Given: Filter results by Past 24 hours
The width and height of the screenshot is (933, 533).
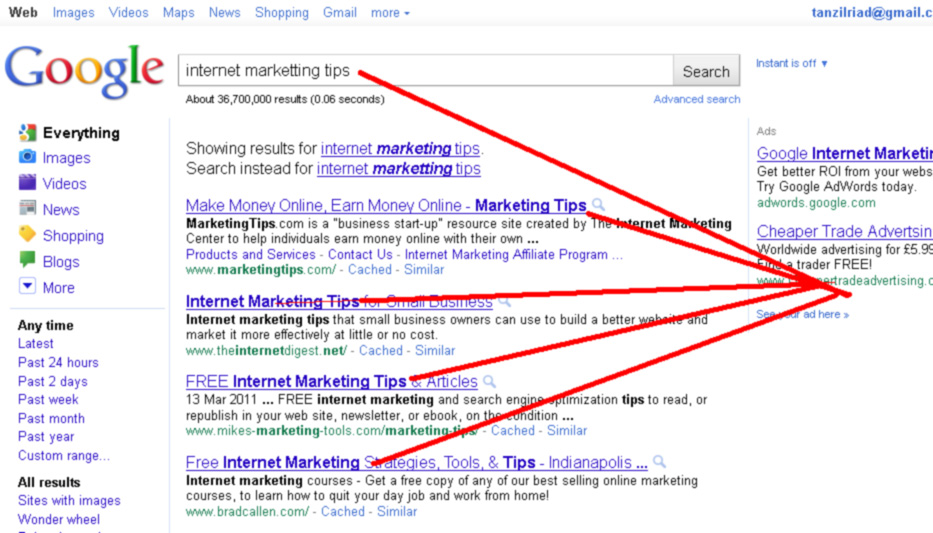Looking at the screenshot, I should point(58,362).
